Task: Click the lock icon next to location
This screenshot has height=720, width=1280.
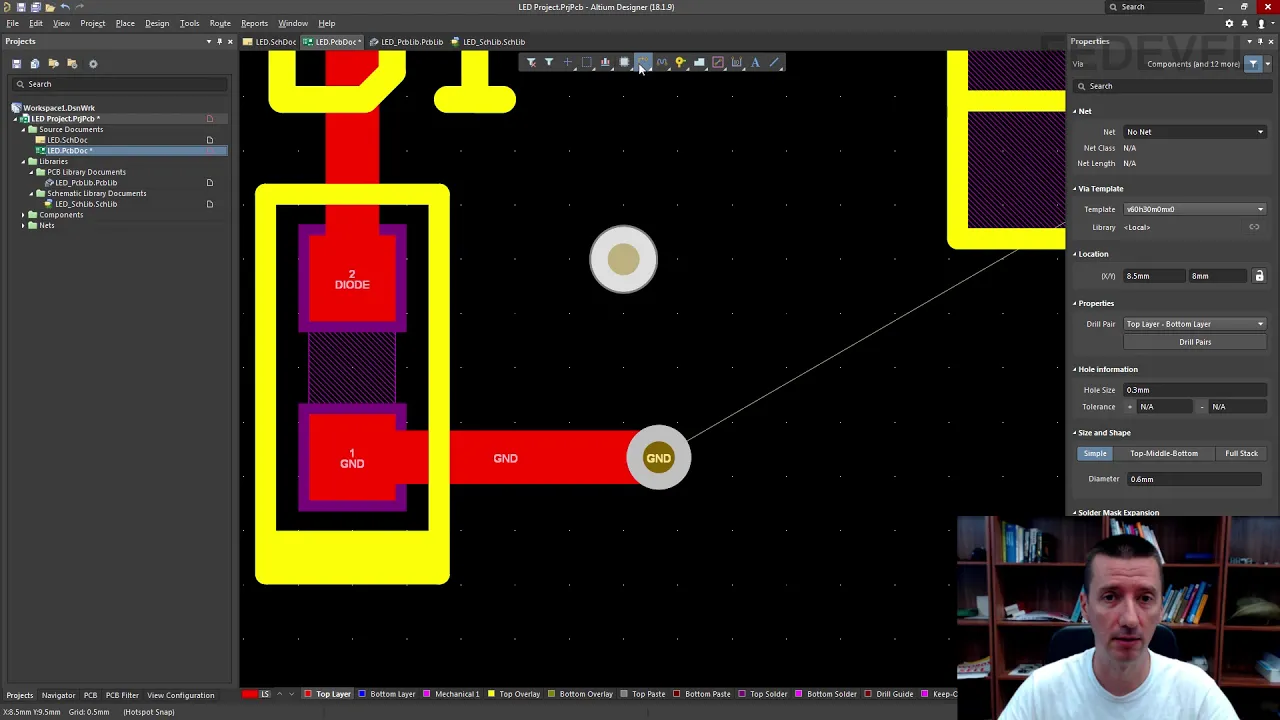Action: [1259, 276]
